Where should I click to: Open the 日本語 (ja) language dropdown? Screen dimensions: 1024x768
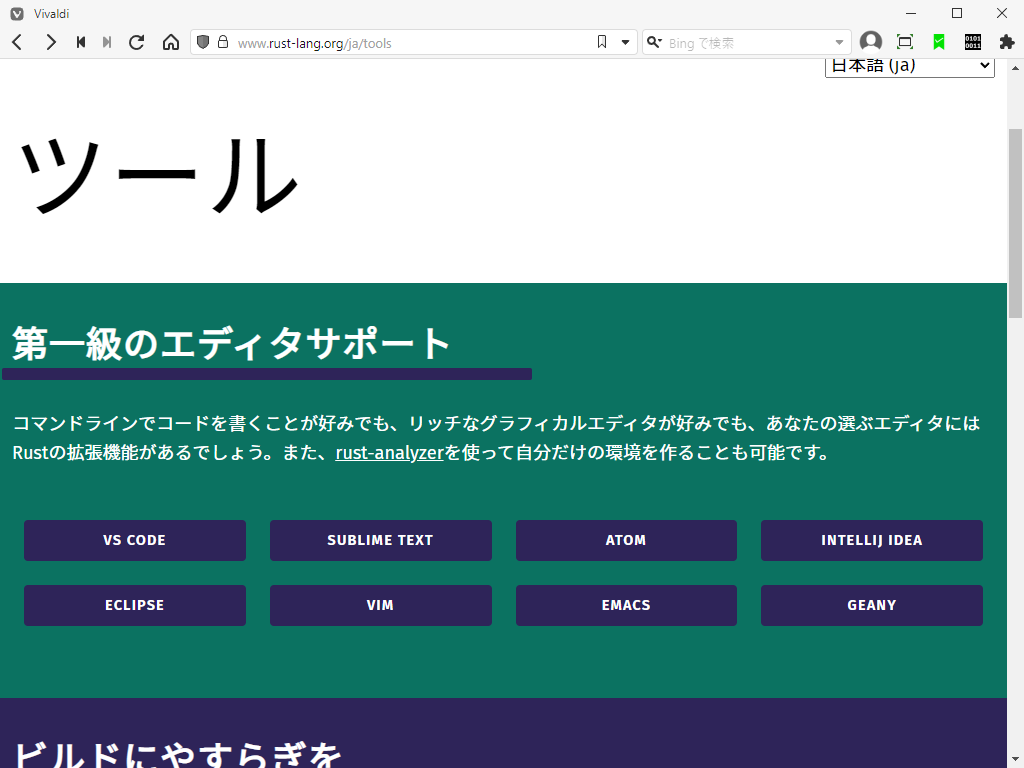pos(910,67)
